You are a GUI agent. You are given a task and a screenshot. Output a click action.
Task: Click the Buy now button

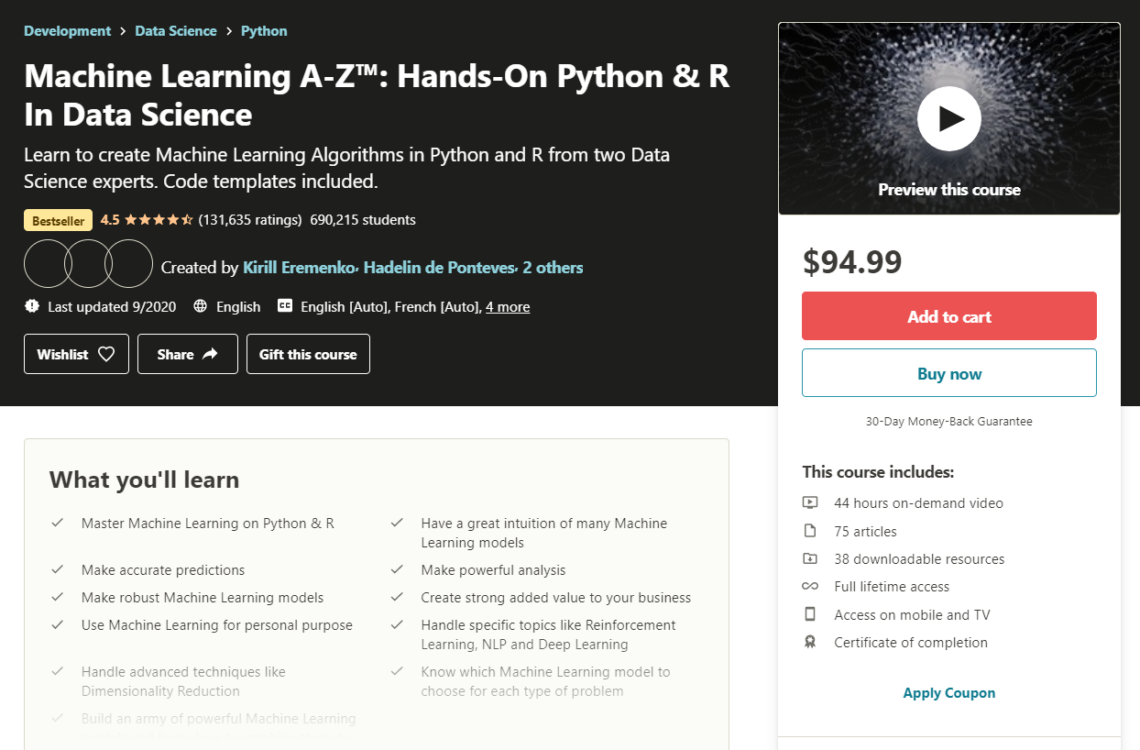[948, 372]
